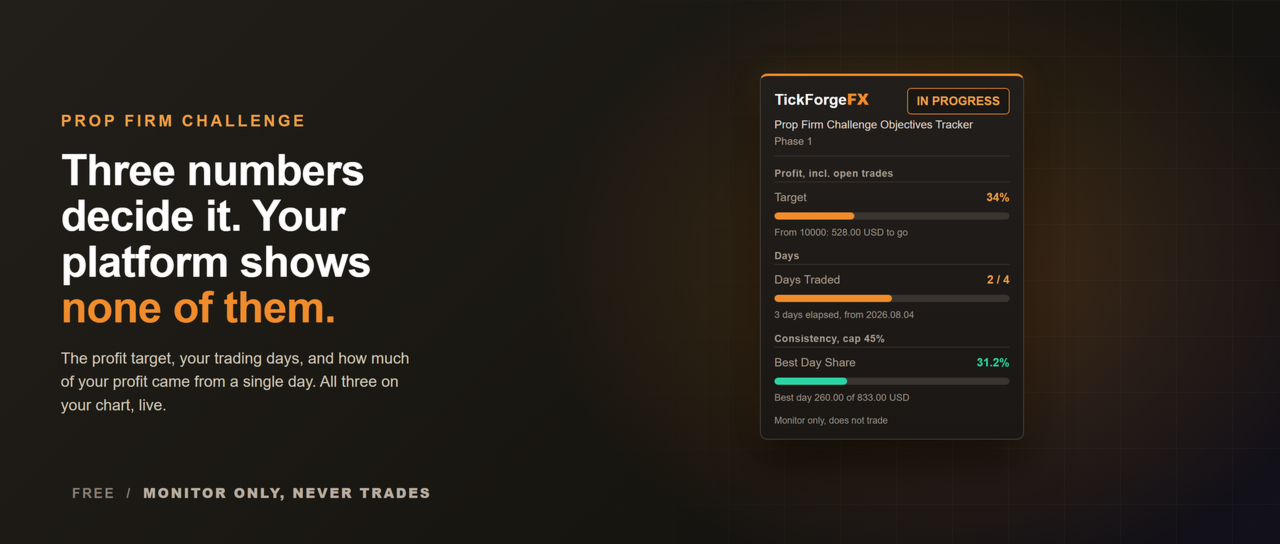The height and width of the screenshot is (544, 1280).
Task: Click 'MONITOR ONLY, NEVER TRADES' text
Action: [287, 493]
